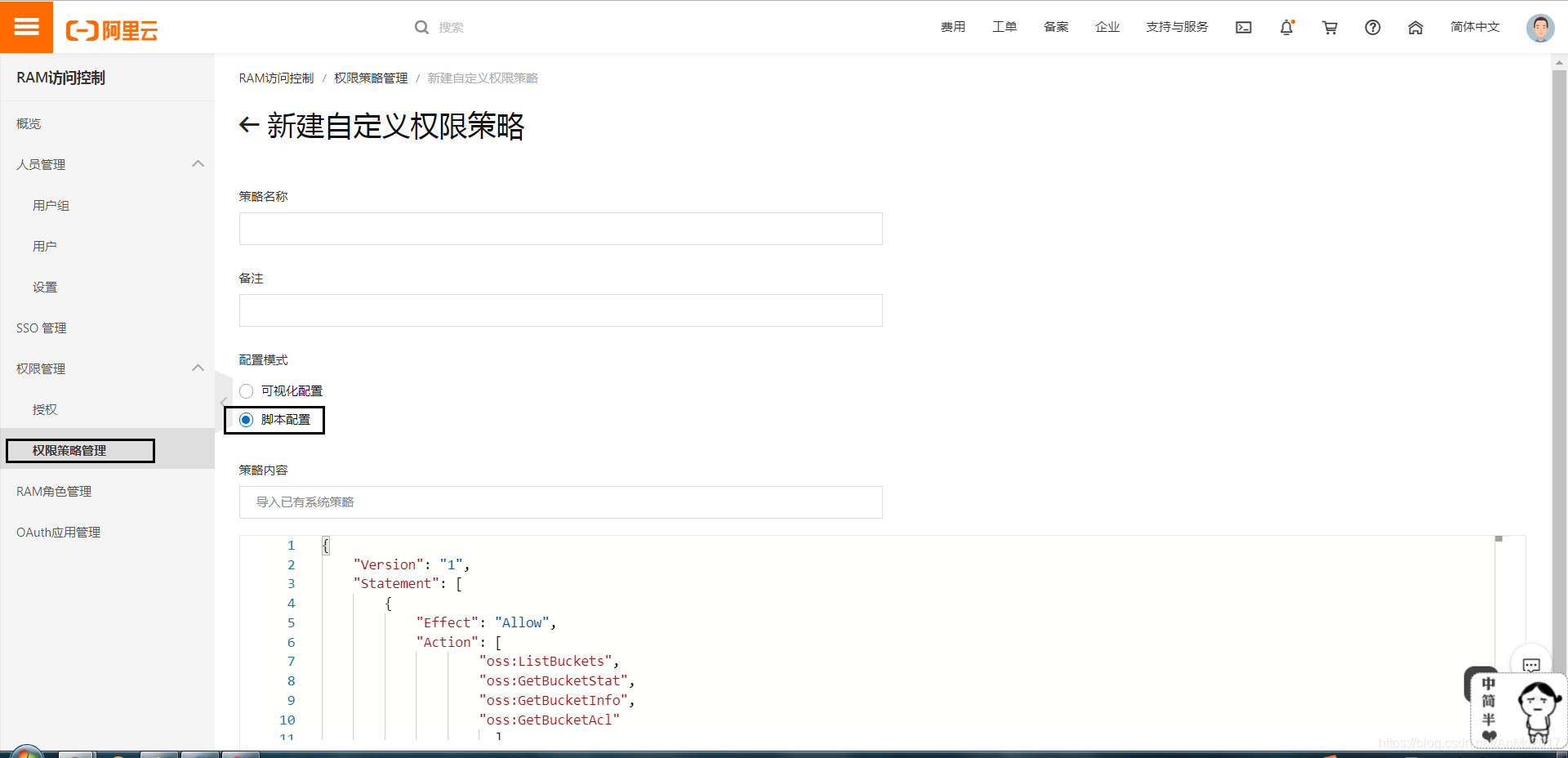The height and width of the screenshot is (758, 1568).
Task: Select the 用户组 sidebar item
Action: [x=51, y=205]
